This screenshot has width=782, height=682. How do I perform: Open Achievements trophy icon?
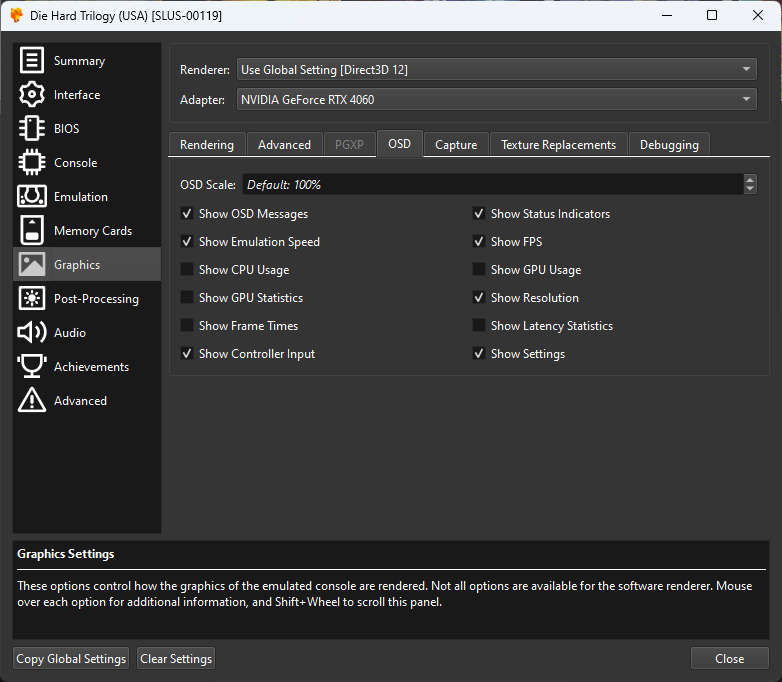point(32,366)
